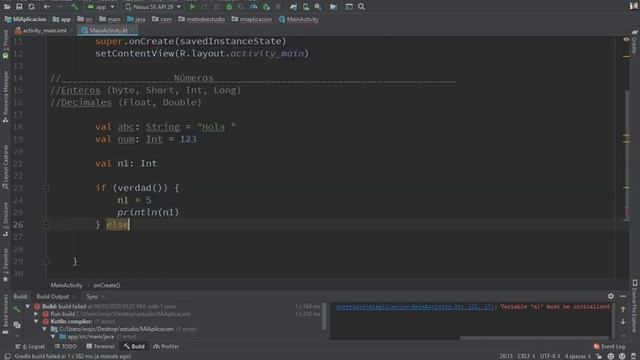Screen dimensions: 640x360
Task: Open the Event Log button
Action: coord(609,346)
